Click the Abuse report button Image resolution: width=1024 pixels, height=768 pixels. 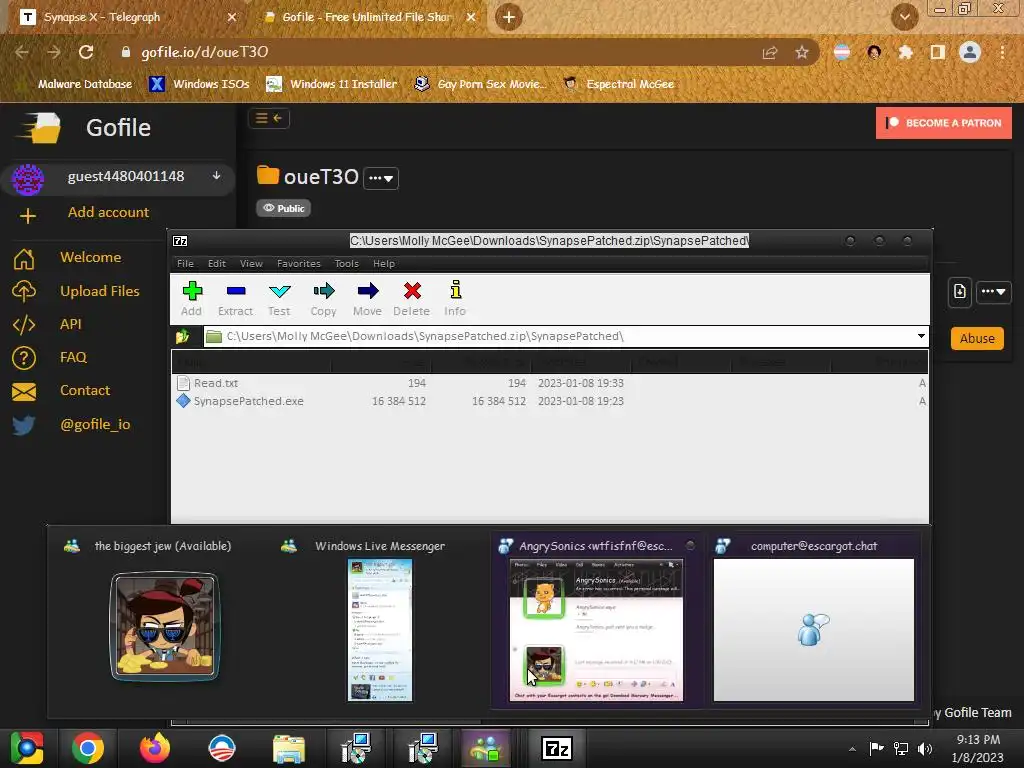[977, 338]
